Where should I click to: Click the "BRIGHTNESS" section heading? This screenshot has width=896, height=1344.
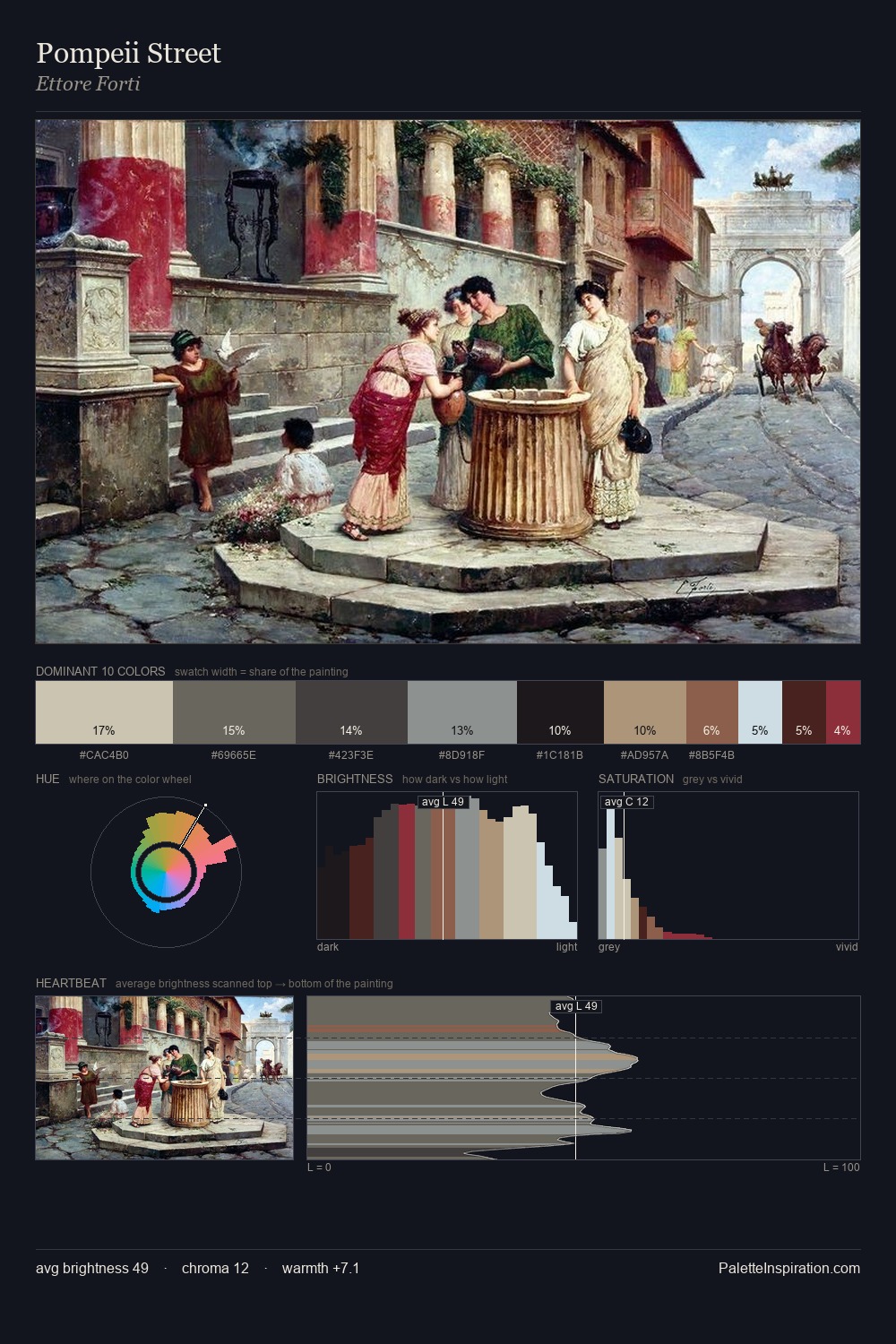pos(355,779)
